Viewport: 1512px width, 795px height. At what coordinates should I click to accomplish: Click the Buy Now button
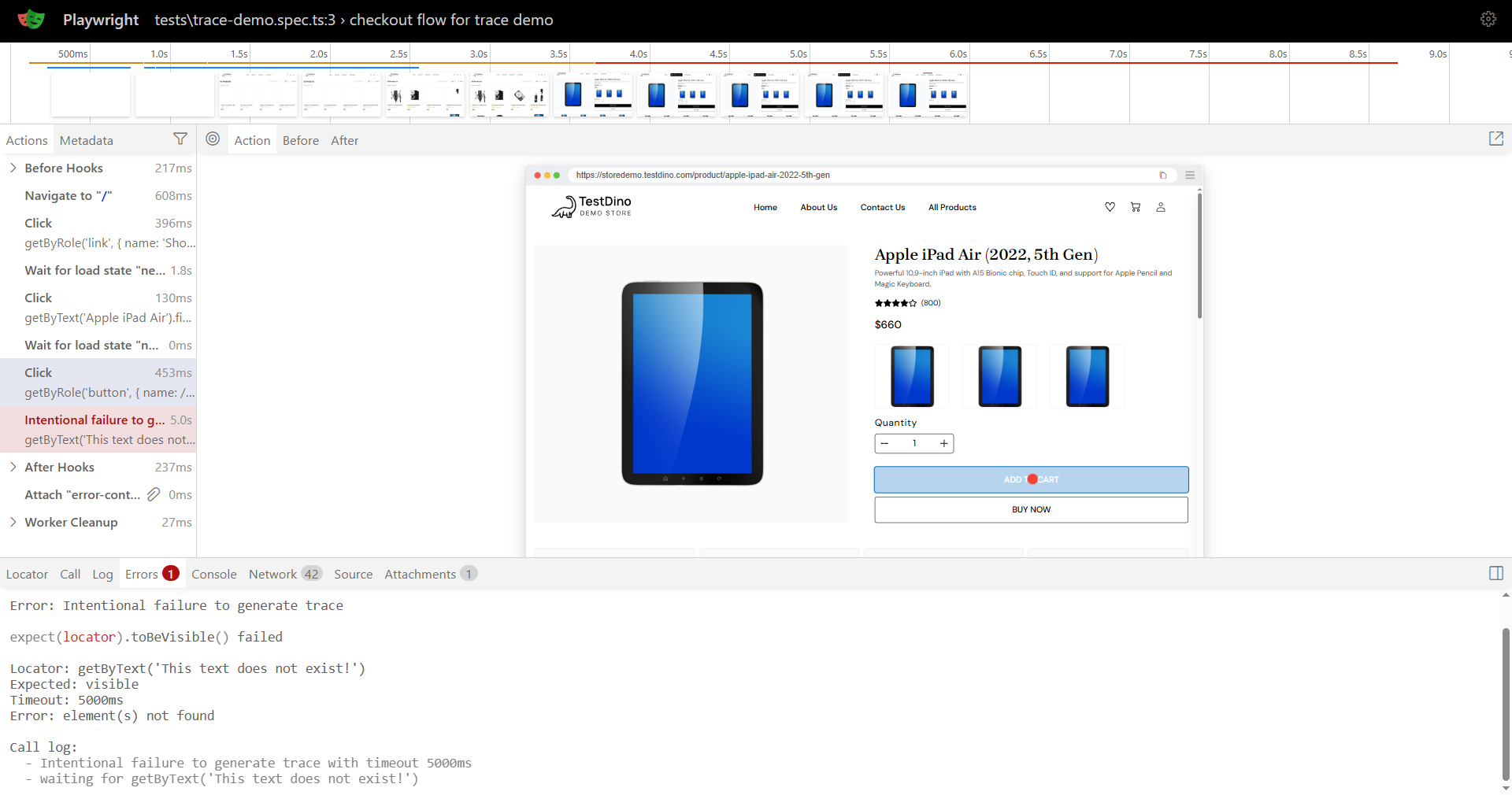[1030, 509]
